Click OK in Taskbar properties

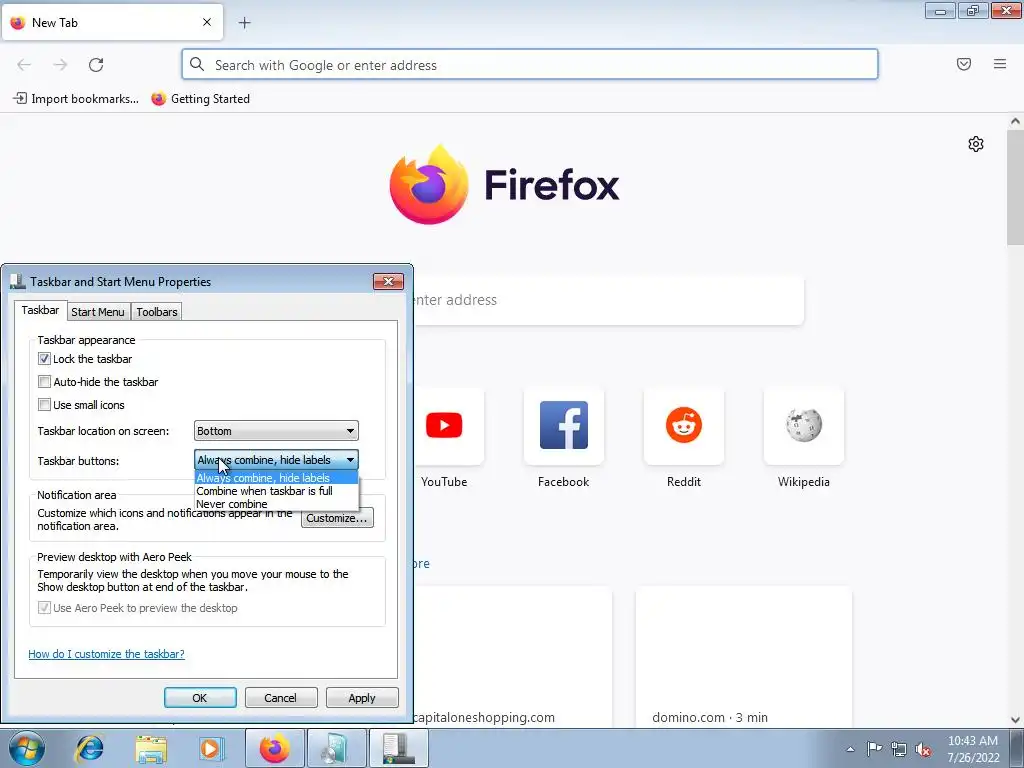(200, 697)
